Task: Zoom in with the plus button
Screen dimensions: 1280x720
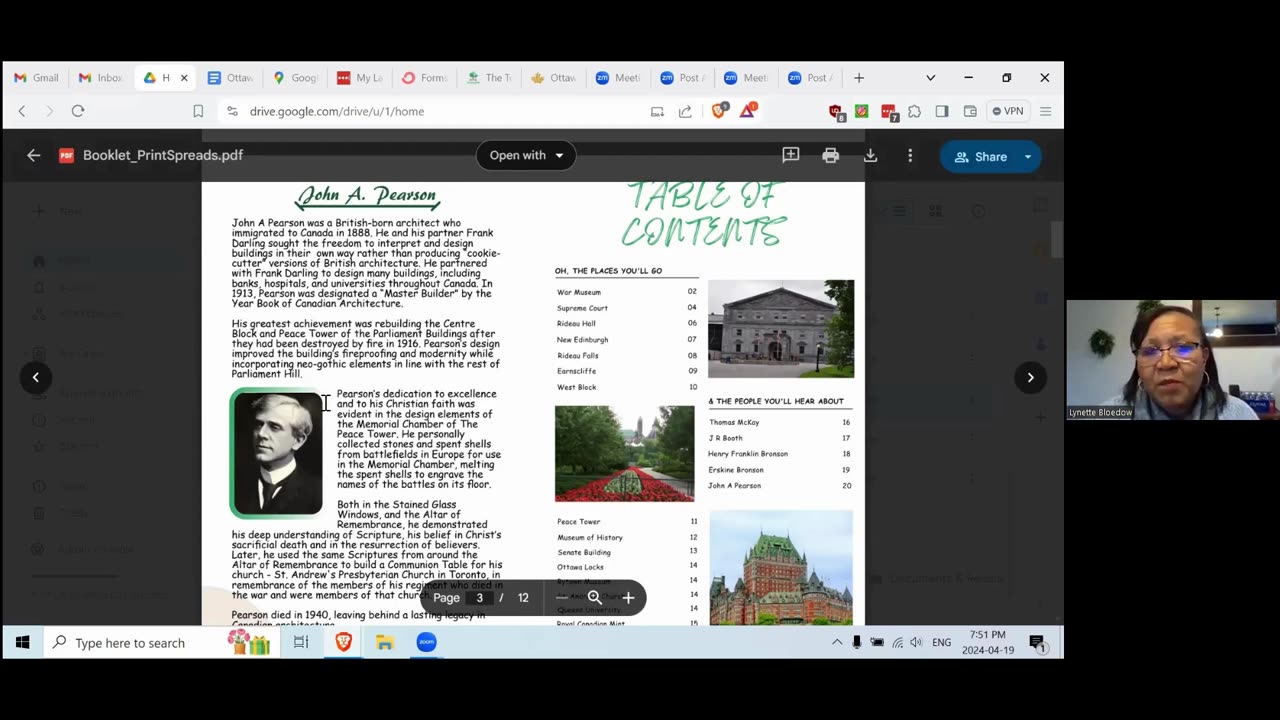Action: [x=628, y=598]
